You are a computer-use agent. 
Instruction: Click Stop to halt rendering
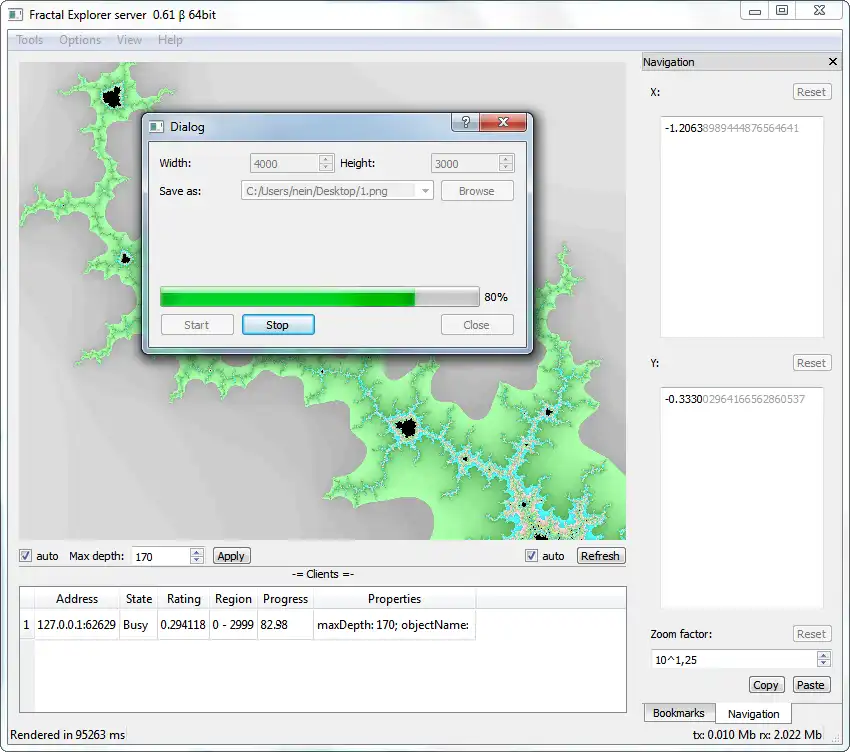[278, 325]
